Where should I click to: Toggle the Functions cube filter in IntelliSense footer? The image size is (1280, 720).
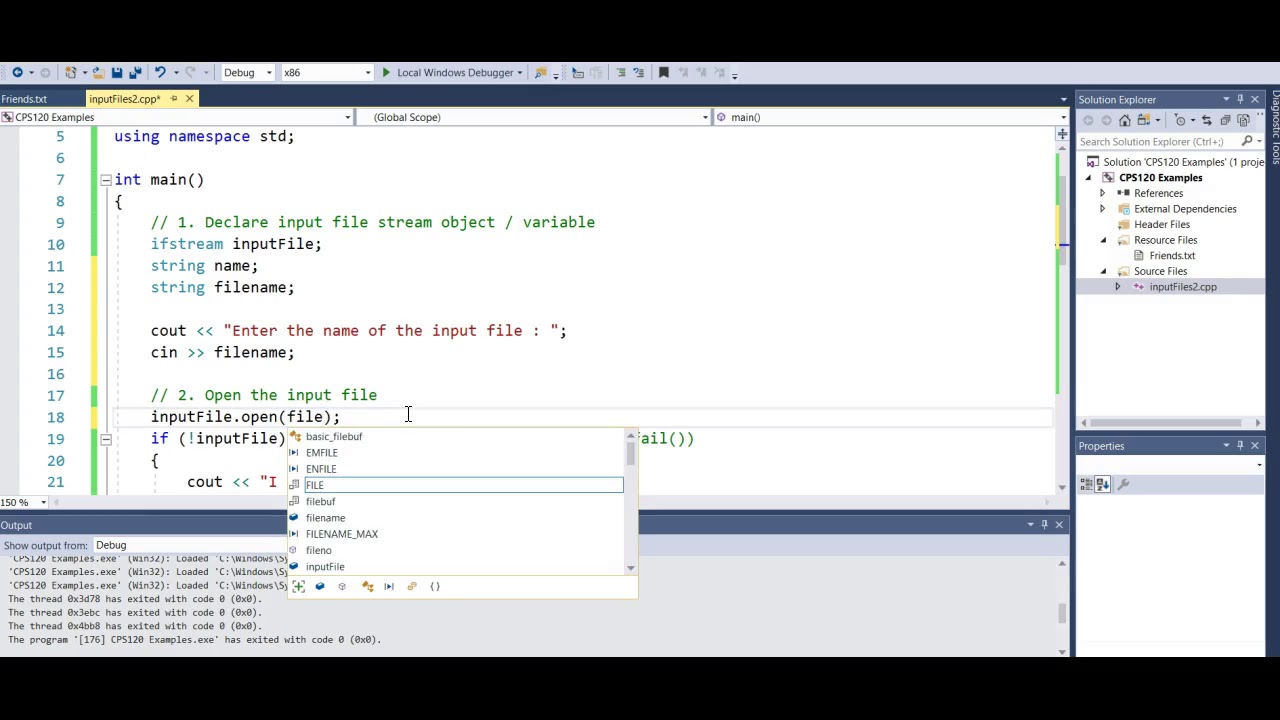(x=342, y=586)
